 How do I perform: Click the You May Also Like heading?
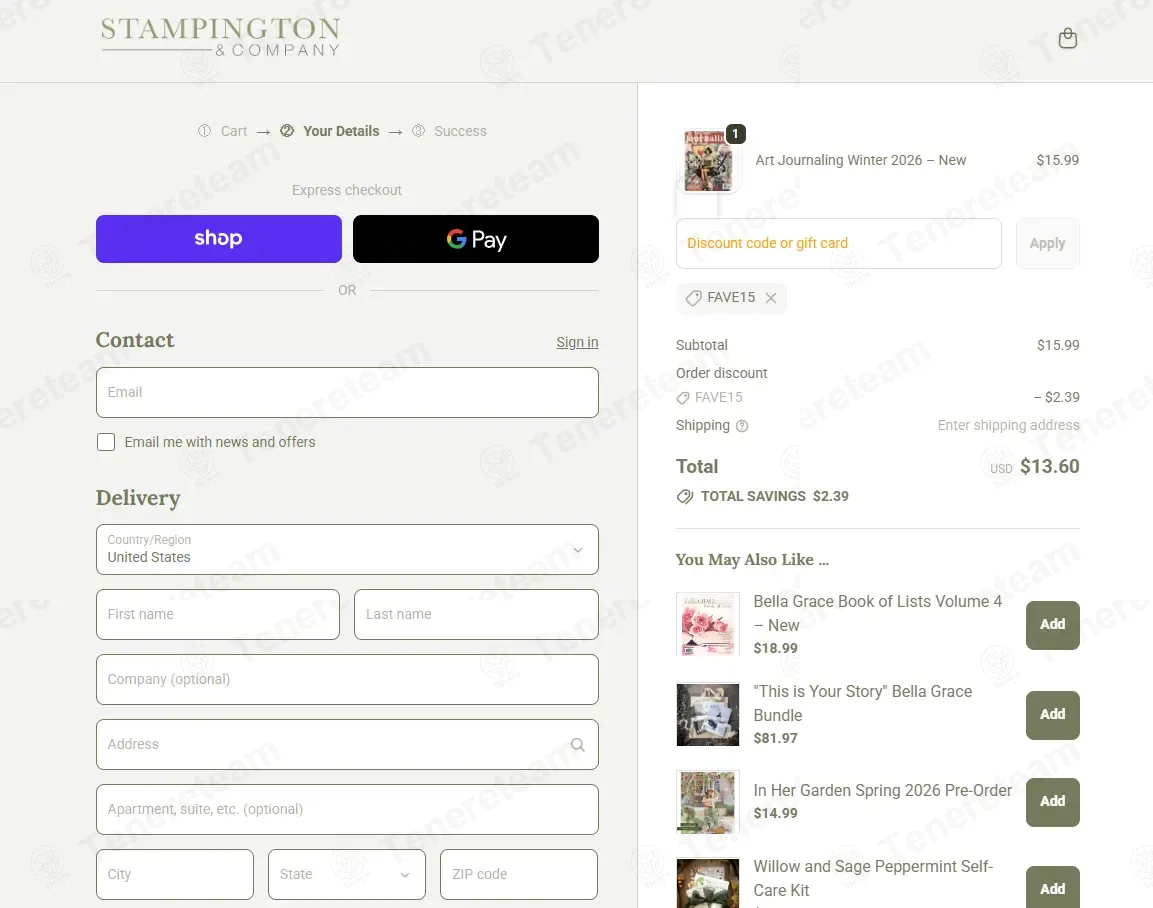point(752,560)
